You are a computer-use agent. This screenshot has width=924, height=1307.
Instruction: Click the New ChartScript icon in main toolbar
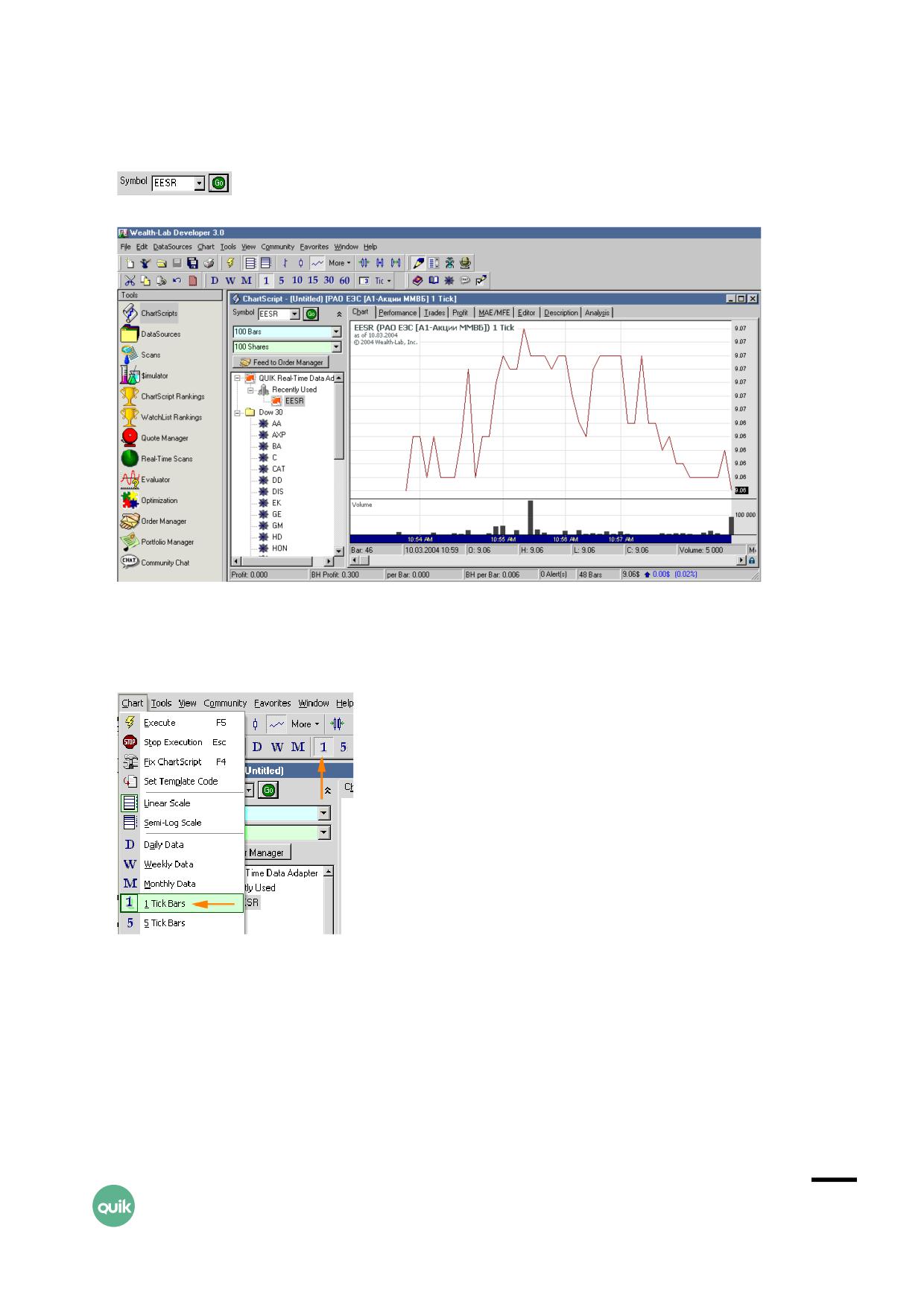(130, 263)
